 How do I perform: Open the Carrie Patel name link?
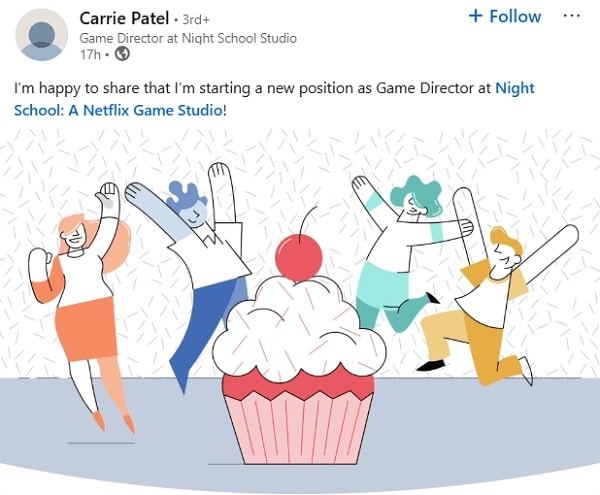coord(124,18)
